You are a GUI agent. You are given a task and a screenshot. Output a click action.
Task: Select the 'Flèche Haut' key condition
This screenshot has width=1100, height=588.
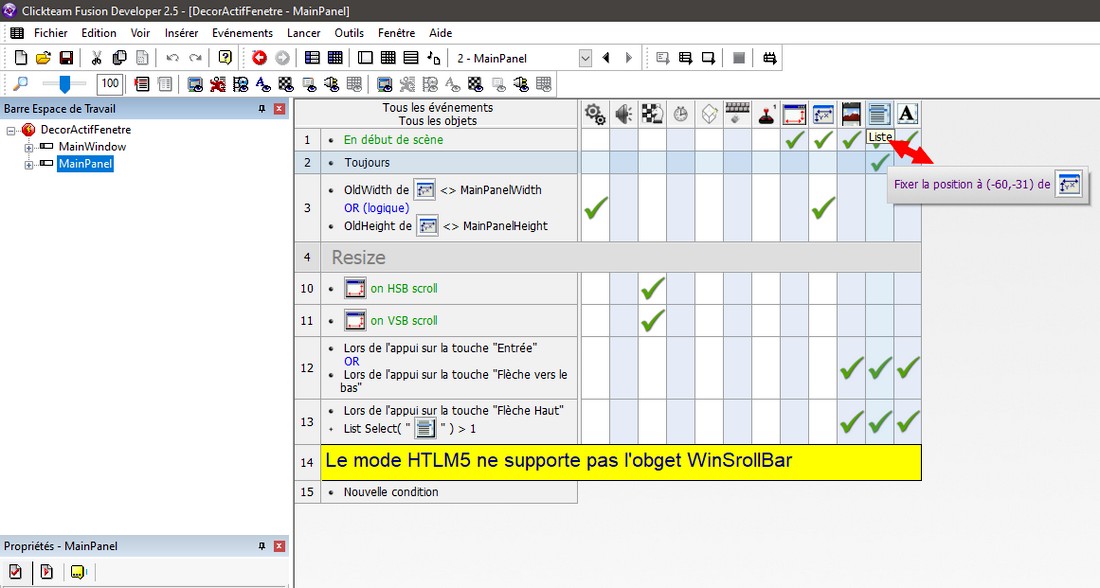point(453,410)
